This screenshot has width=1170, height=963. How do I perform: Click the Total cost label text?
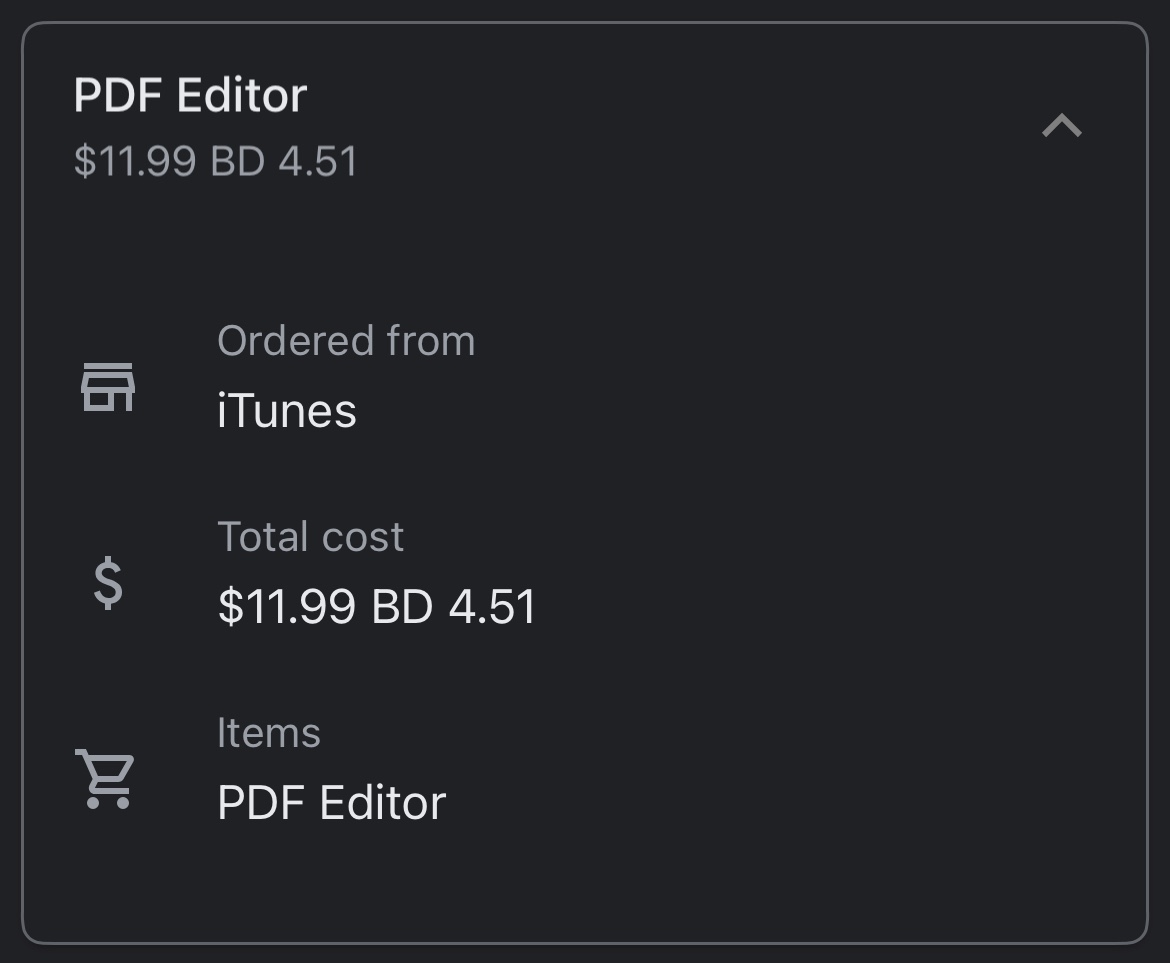click(x=311, y=536)
